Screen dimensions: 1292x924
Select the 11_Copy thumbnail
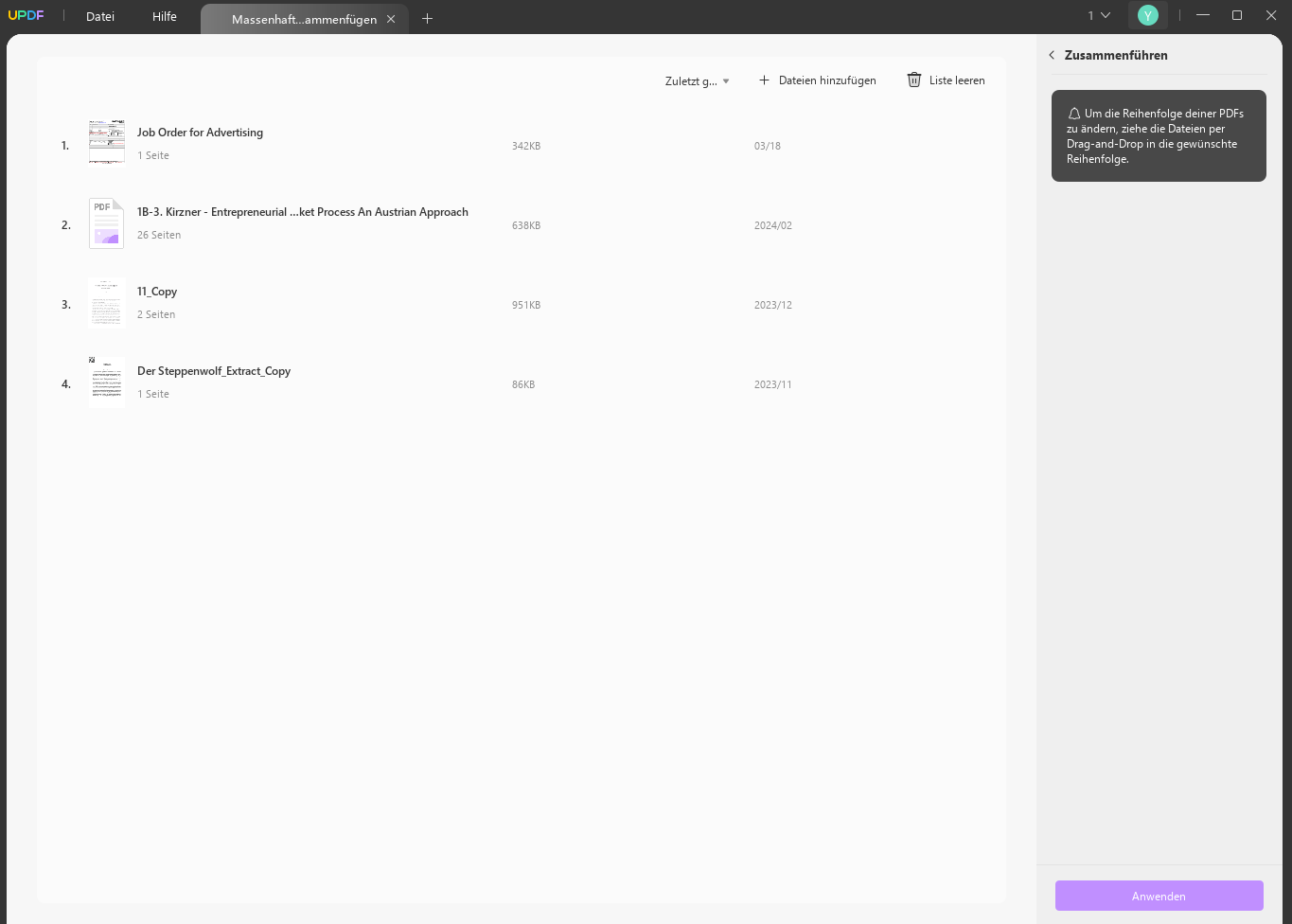tap(106, 303)
